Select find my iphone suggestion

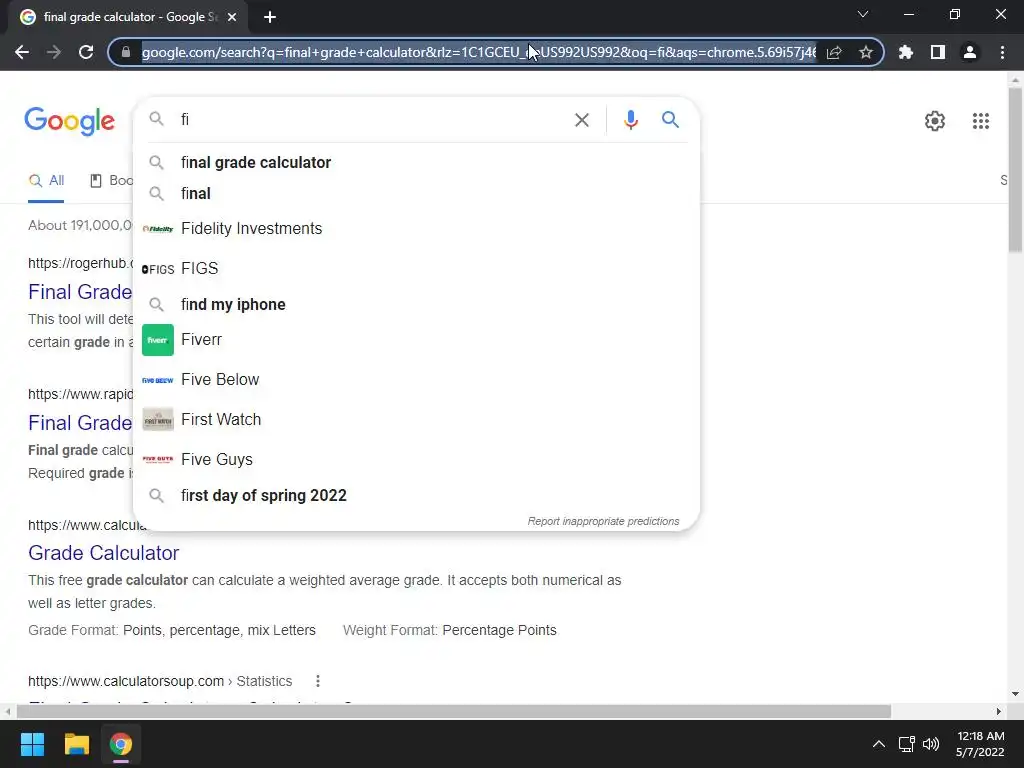pos(416,304)
